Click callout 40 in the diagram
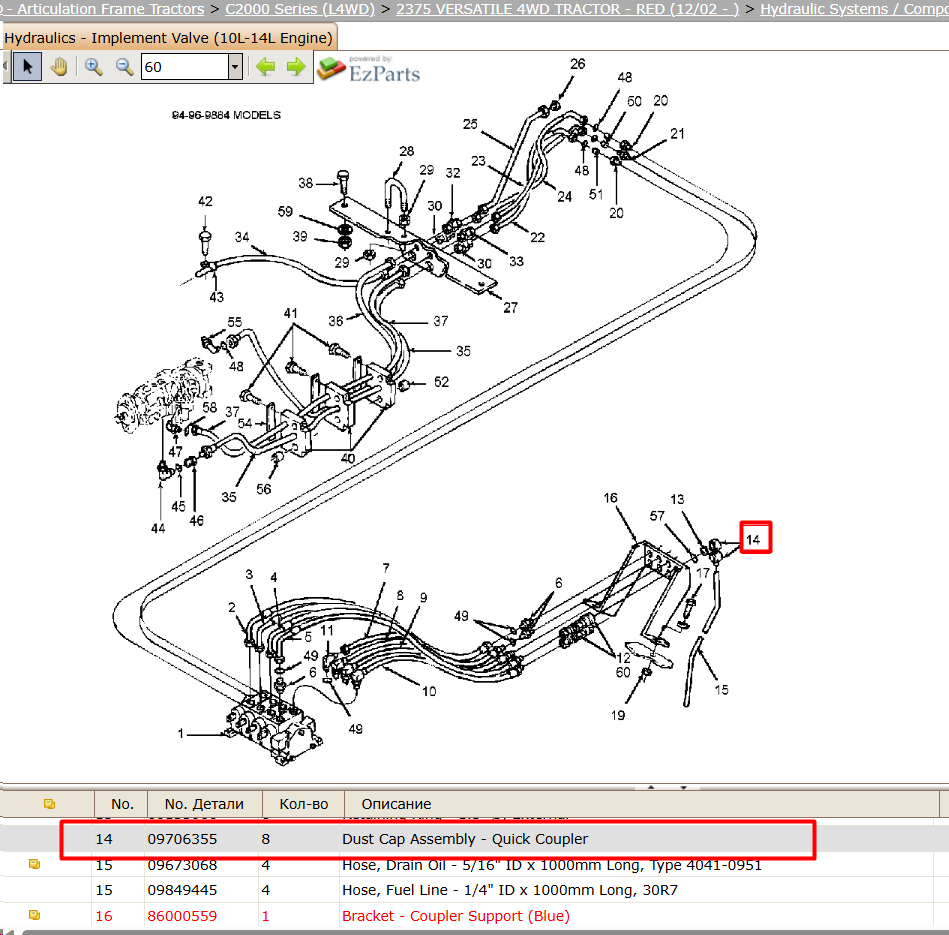 pyautogui.click(x=347, y=458)
